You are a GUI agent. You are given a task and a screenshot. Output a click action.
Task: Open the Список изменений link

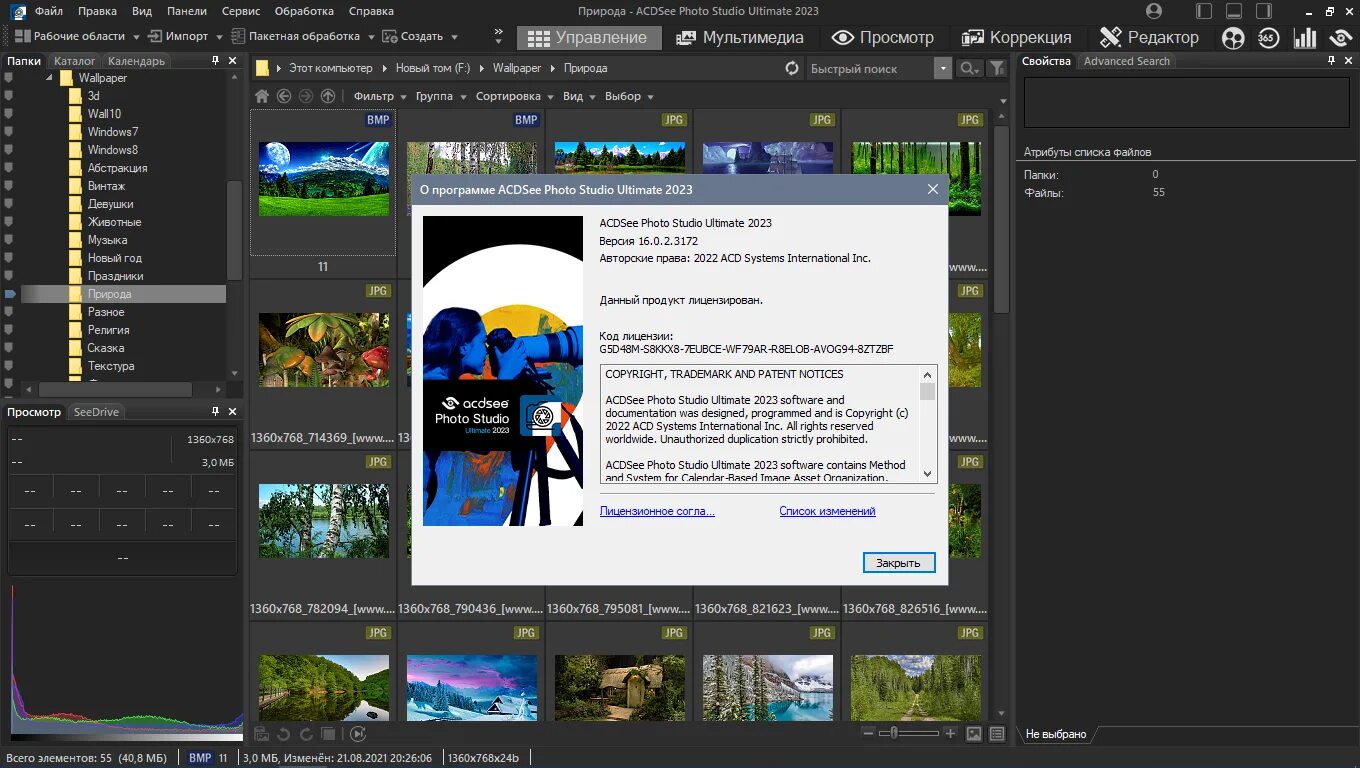coord(827,511)
